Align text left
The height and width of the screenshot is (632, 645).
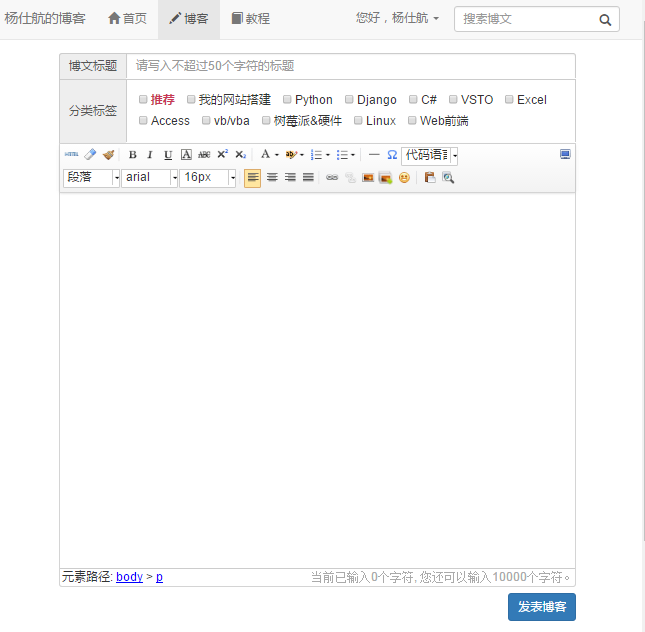click(253, 178)
